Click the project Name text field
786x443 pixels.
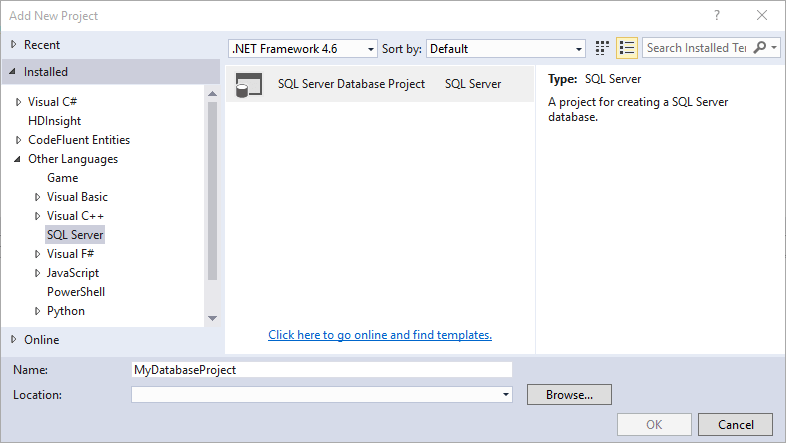point(321,369)
